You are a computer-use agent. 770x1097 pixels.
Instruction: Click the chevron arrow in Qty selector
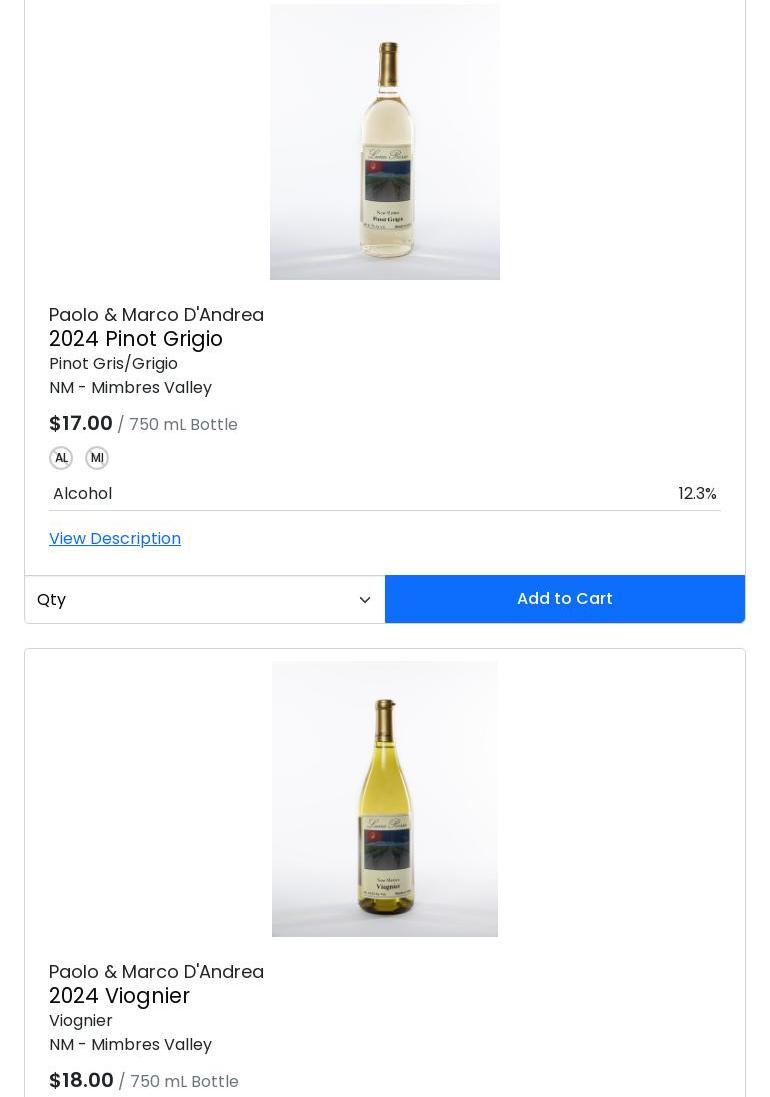364,600
